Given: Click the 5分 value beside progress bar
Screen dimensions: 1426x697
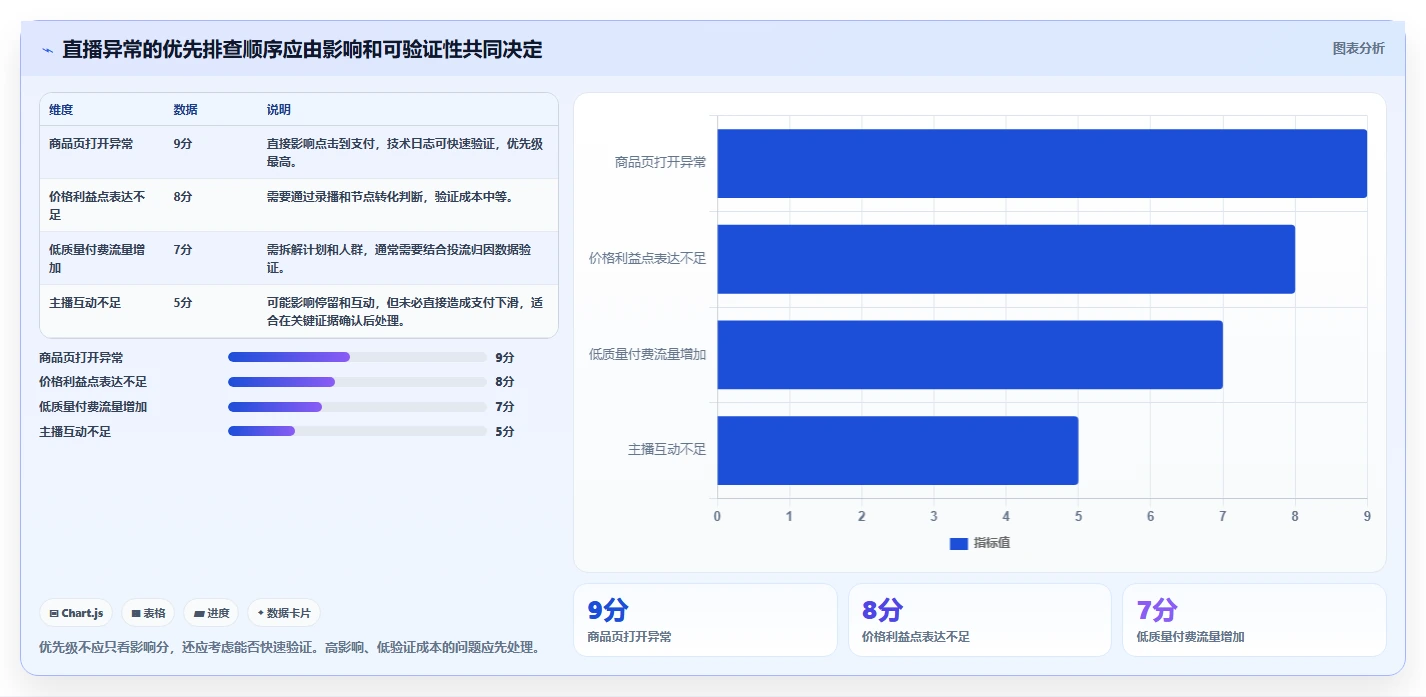Looking at the screenshot, I should coord(505,432).
